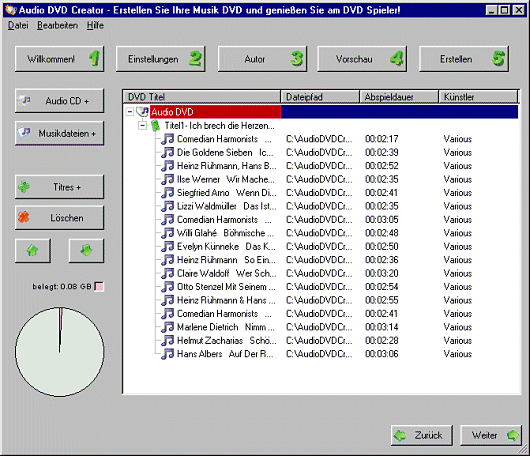
Task: Open the Datei menu
Action: [18, 25]
